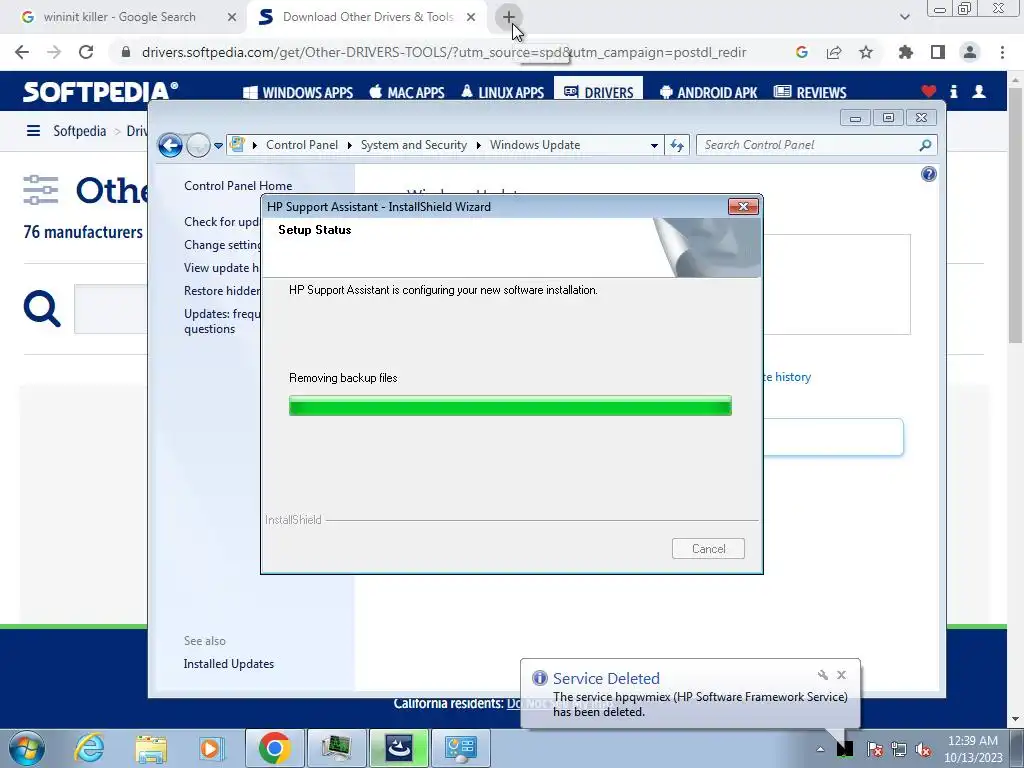Switch to wininit killer Google Search tab
This screenshot has width=1024, height=768.
[120, 17]
